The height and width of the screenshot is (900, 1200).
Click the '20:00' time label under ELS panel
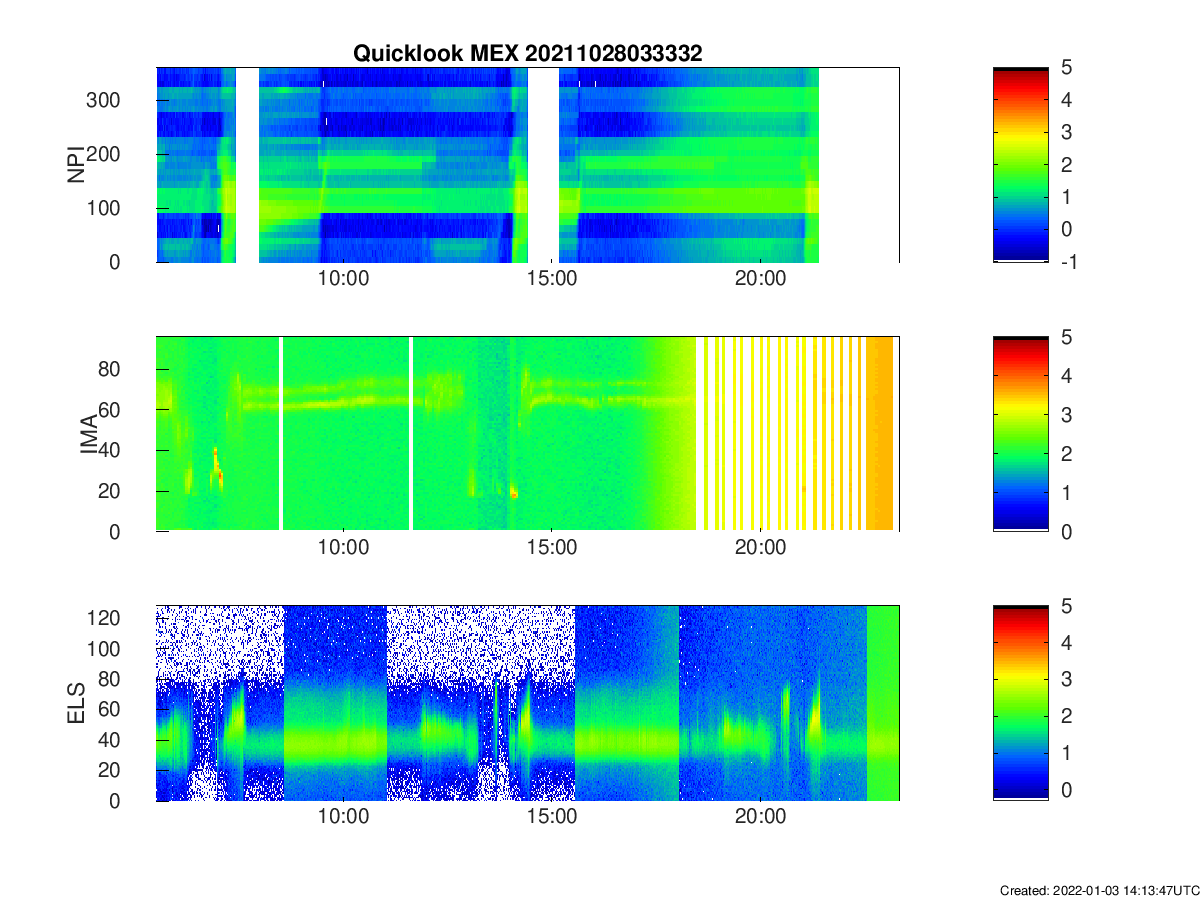click(760, 817)
